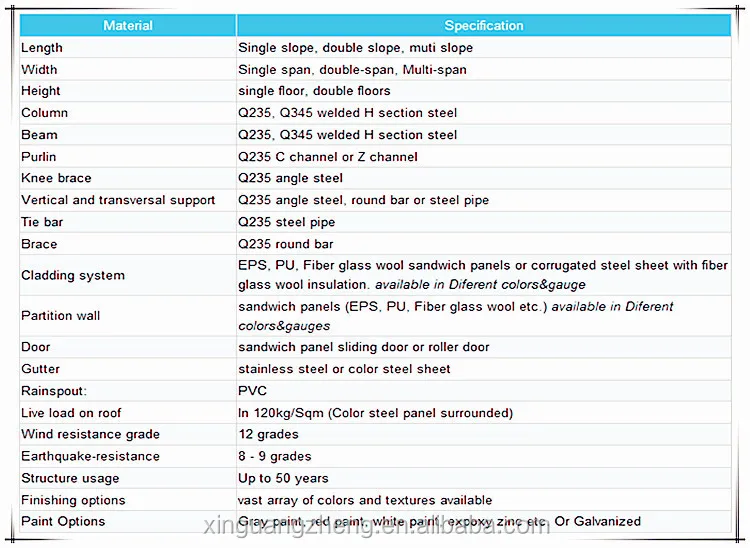Select the Length row label

tap(42, 48)
